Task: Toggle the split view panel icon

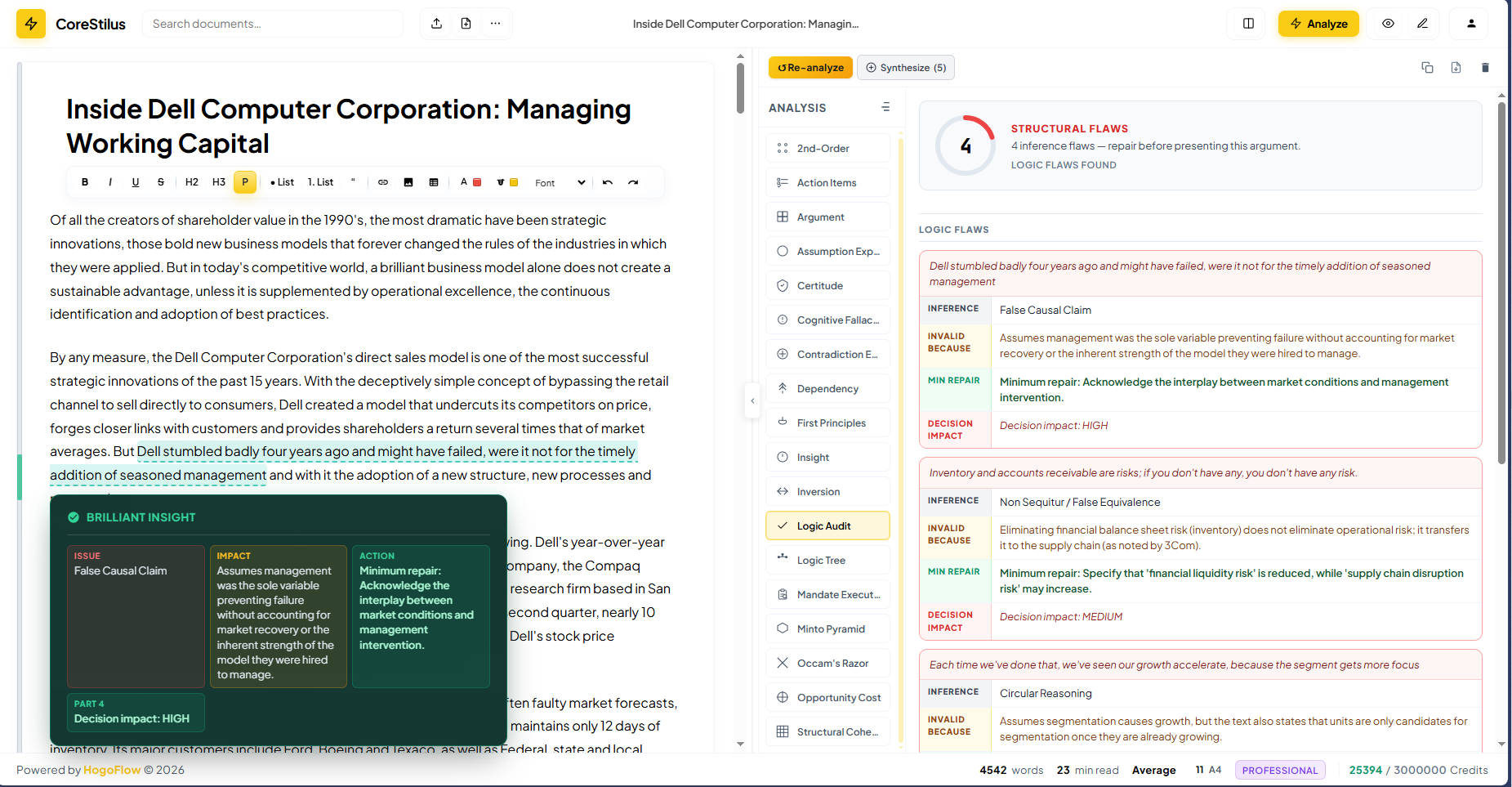Action: 1246,23
